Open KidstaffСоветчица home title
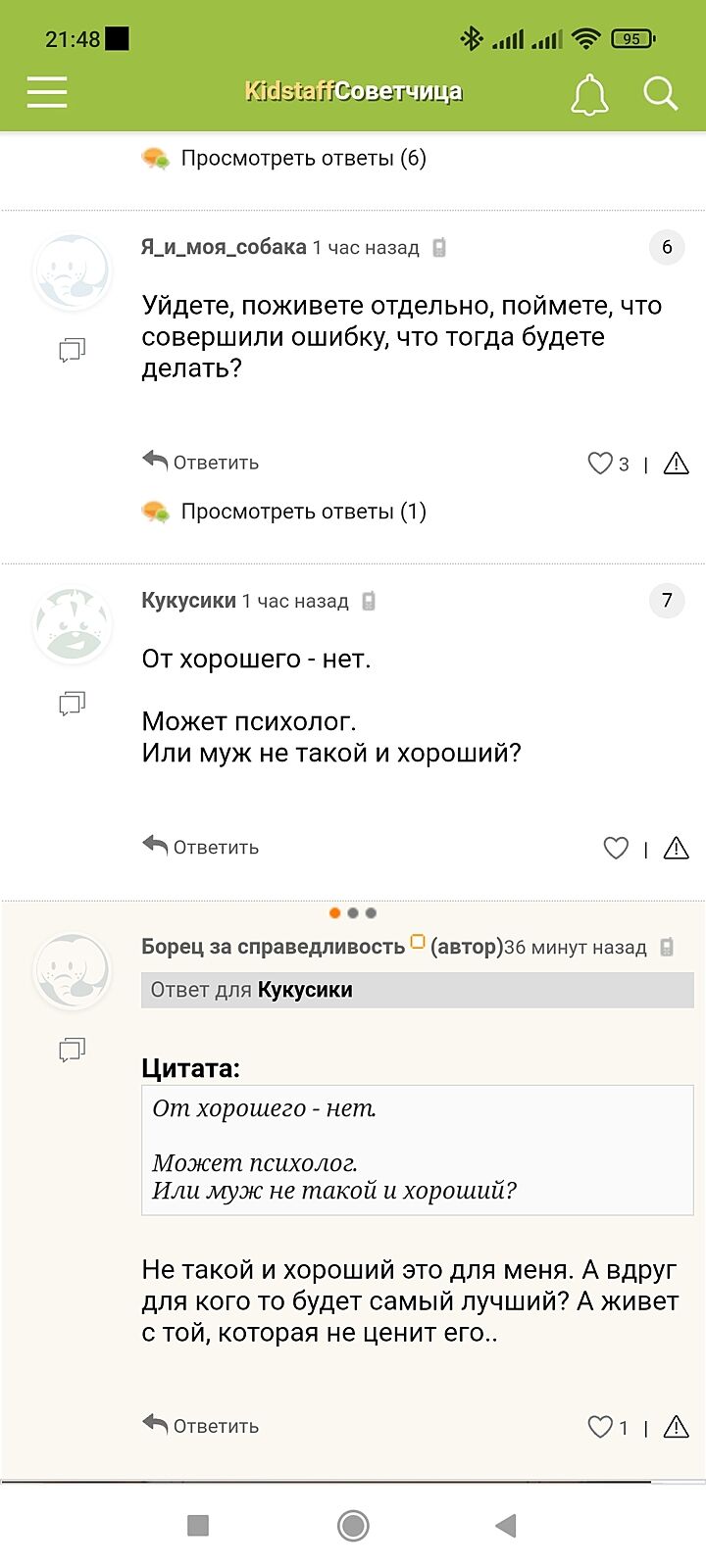 [x=353, y=92]
